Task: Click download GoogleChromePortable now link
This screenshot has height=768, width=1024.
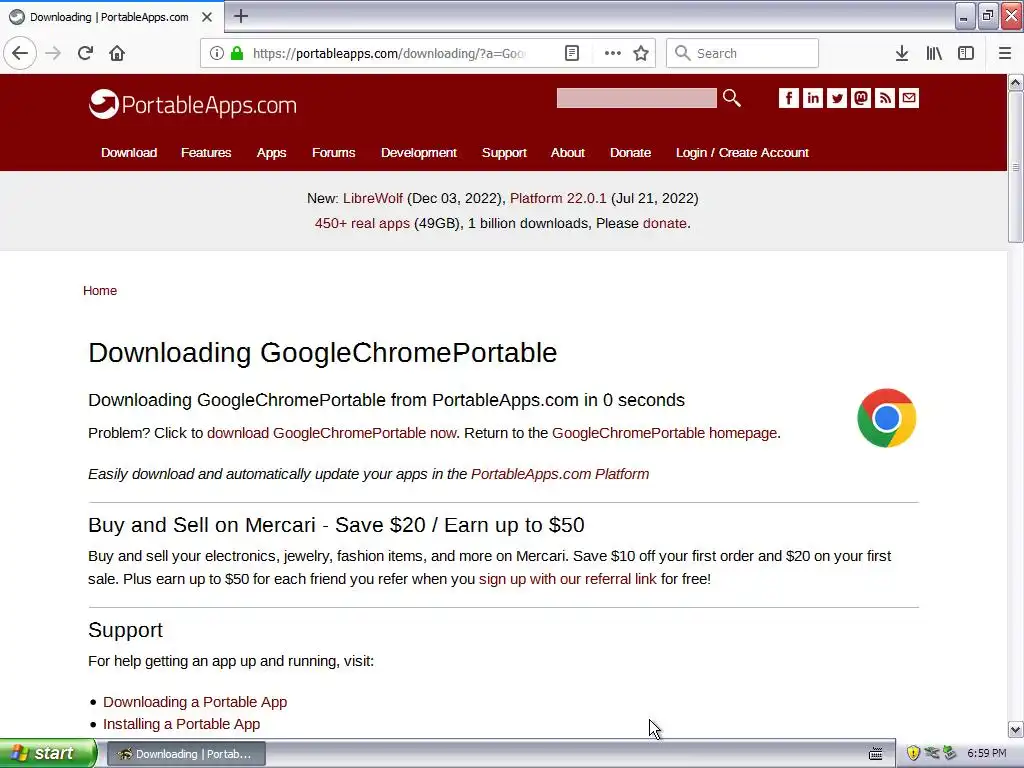Action: [331, 433]
